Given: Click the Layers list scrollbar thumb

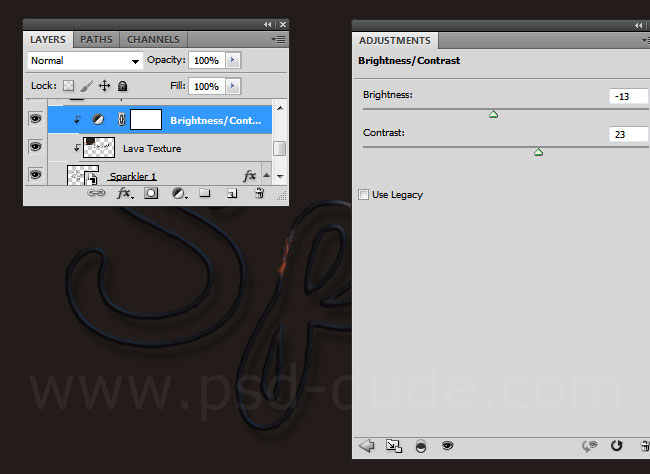Looking at the screenshot, I should [280, 148].
